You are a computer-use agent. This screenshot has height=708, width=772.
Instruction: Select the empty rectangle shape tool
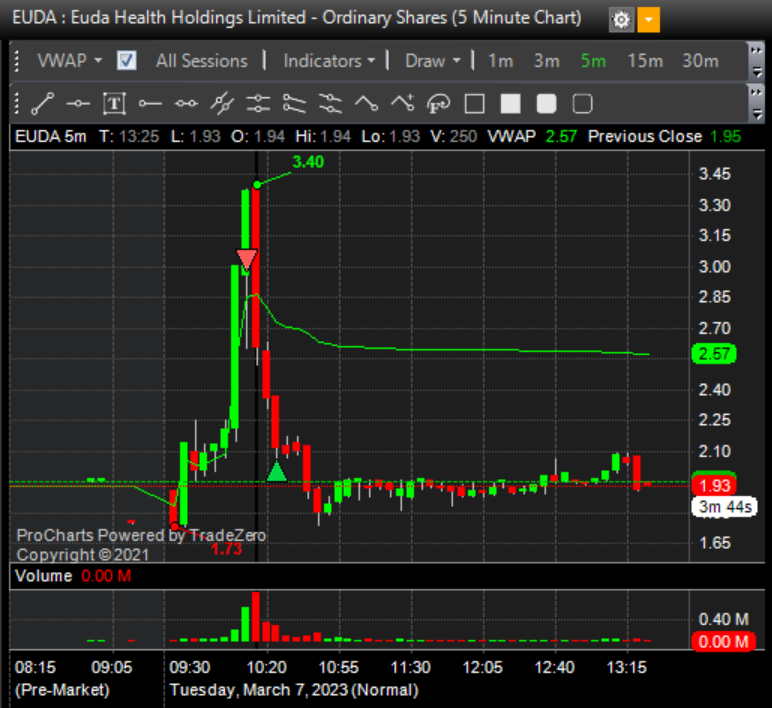[x=475, y=103]
